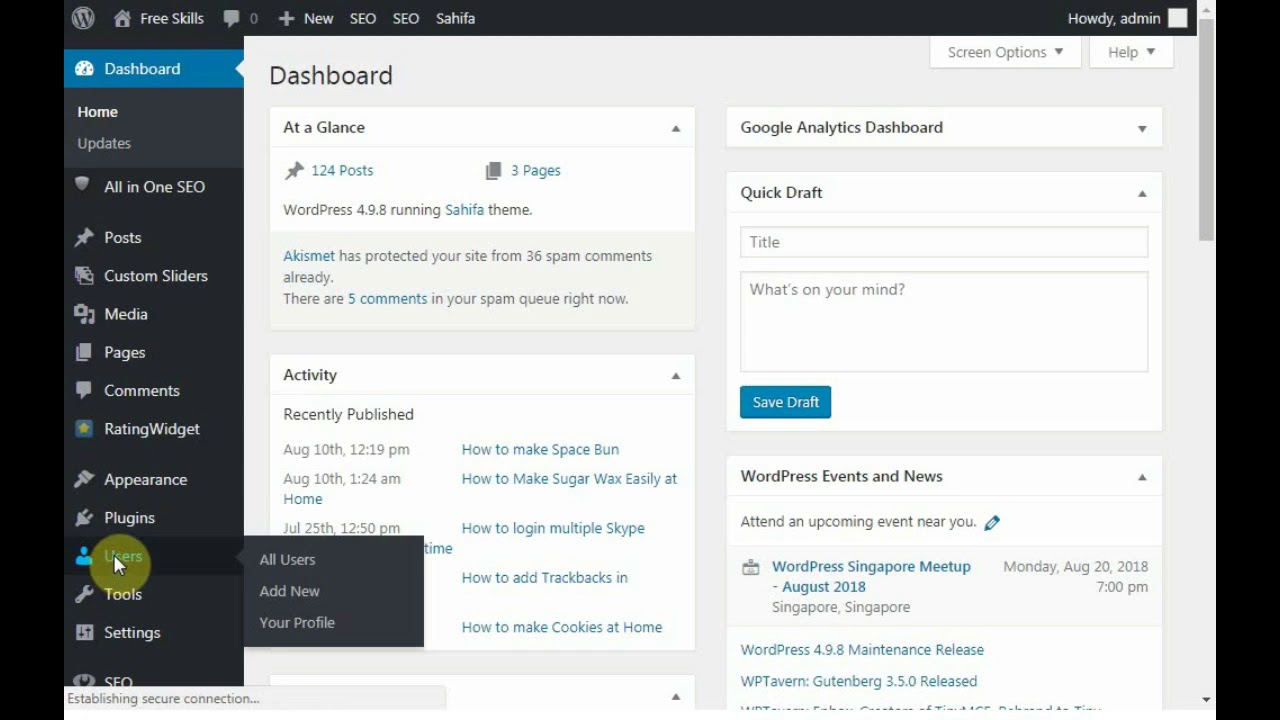Click the Pages sidebar icon
This screenshot has height=720, width=1280.
pyautogui.click(x=84, y=352)
